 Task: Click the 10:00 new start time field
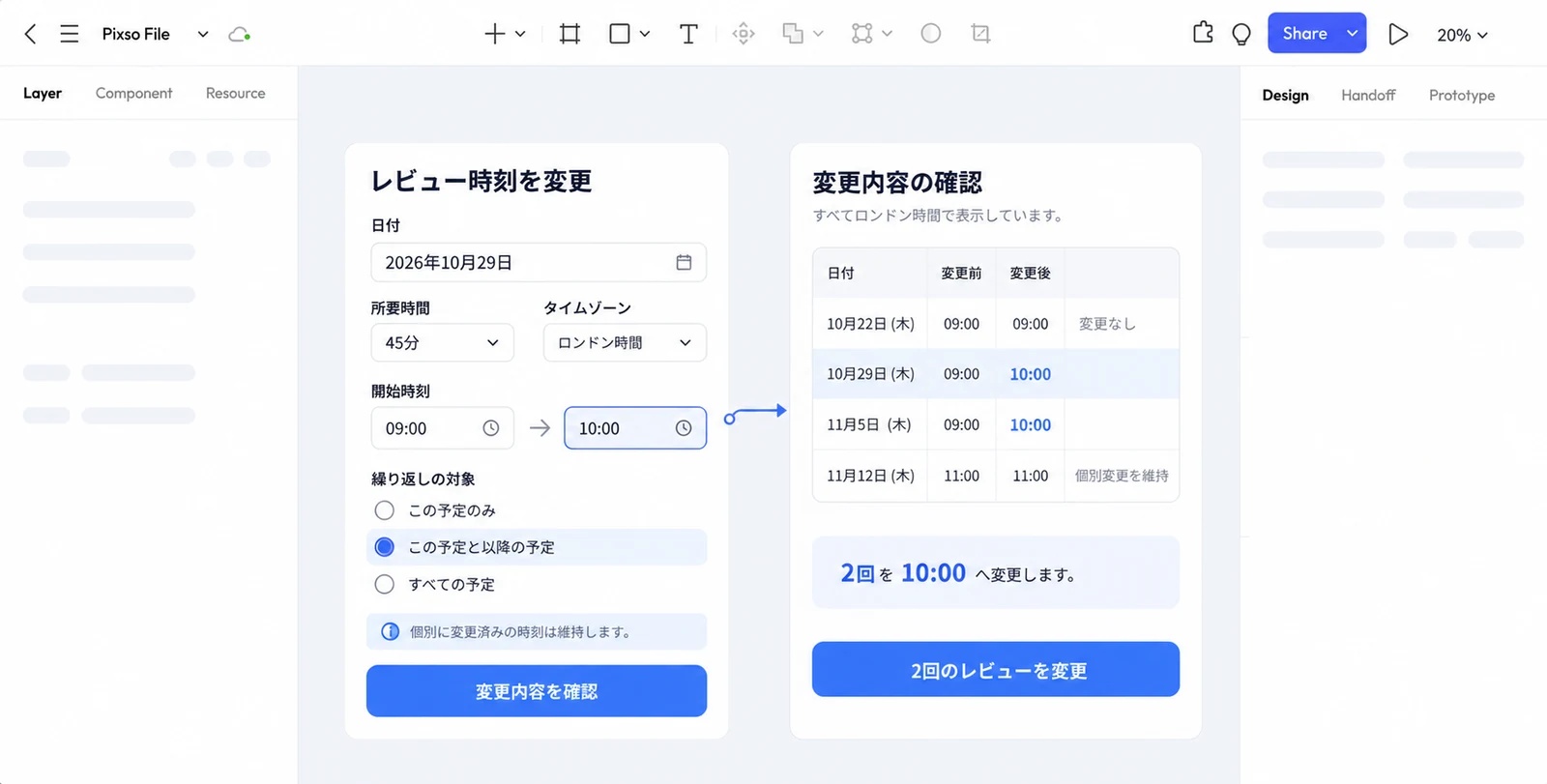[635, 428]
